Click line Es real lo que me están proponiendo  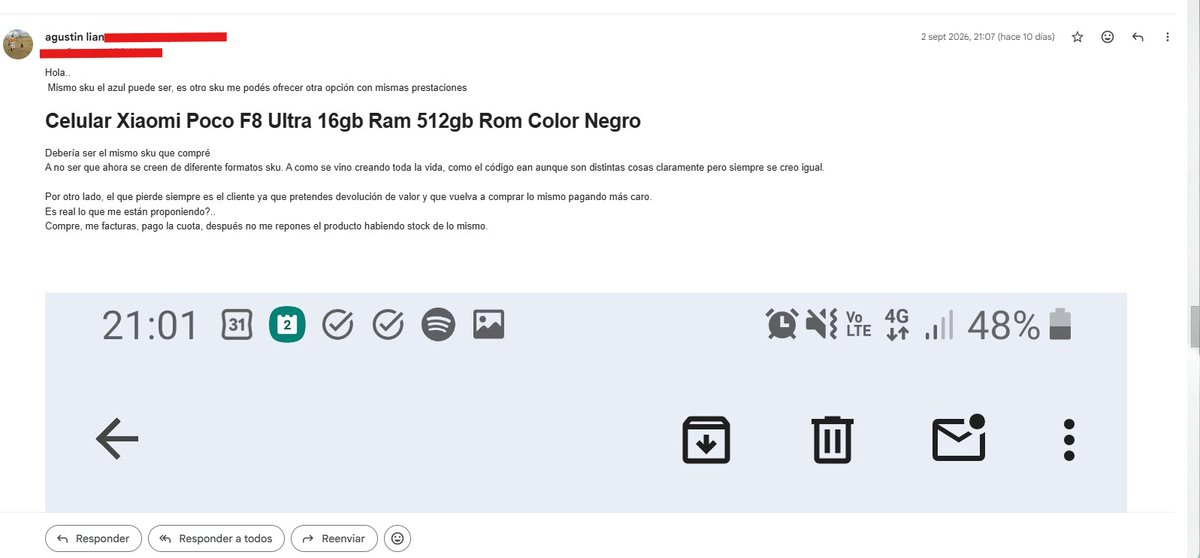pyautogui.click(x=130, y=212)
